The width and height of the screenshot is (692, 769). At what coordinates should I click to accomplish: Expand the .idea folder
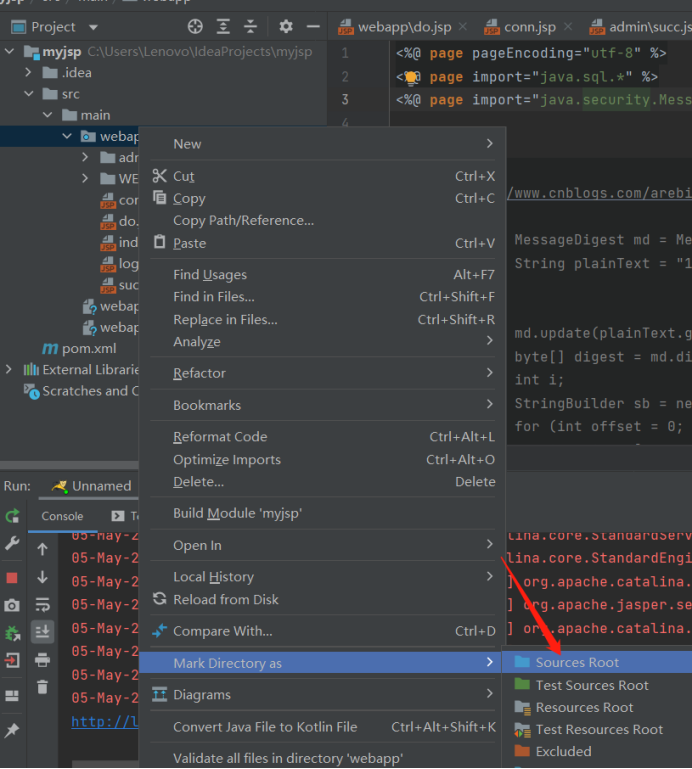(29, 72)
